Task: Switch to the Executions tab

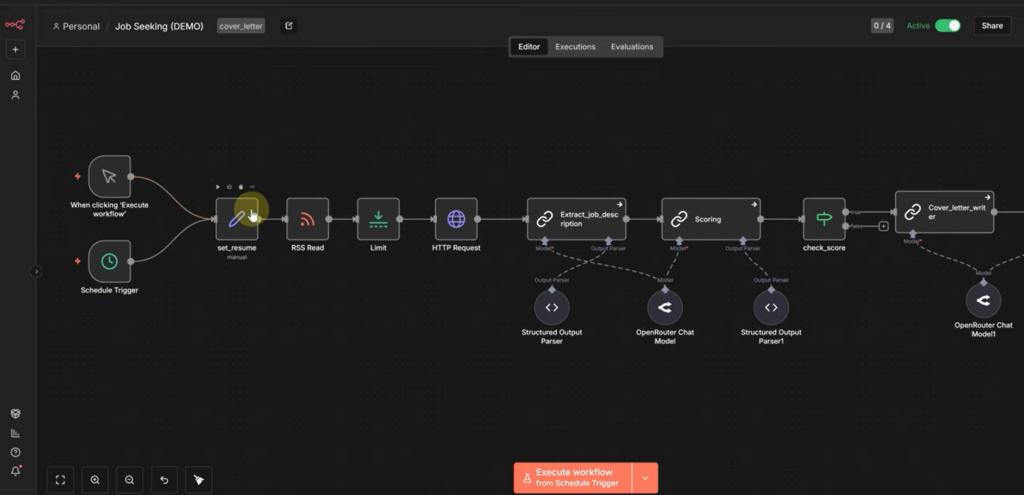Action: click(x=575, y=47)
